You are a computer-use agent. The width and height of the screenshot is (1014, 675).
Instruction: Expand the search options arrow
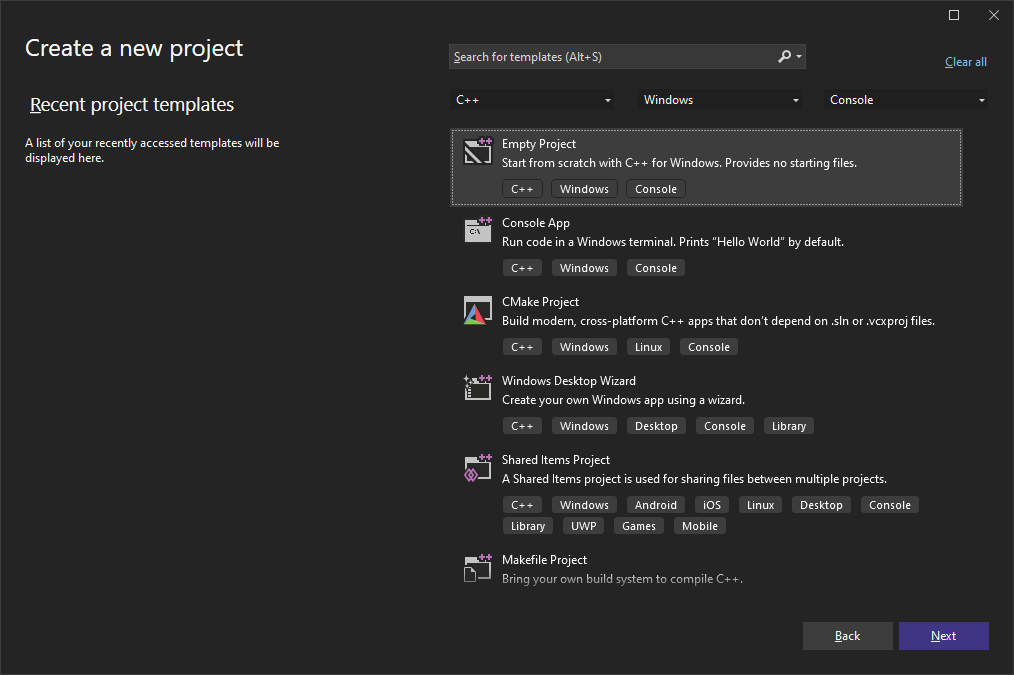799,57
